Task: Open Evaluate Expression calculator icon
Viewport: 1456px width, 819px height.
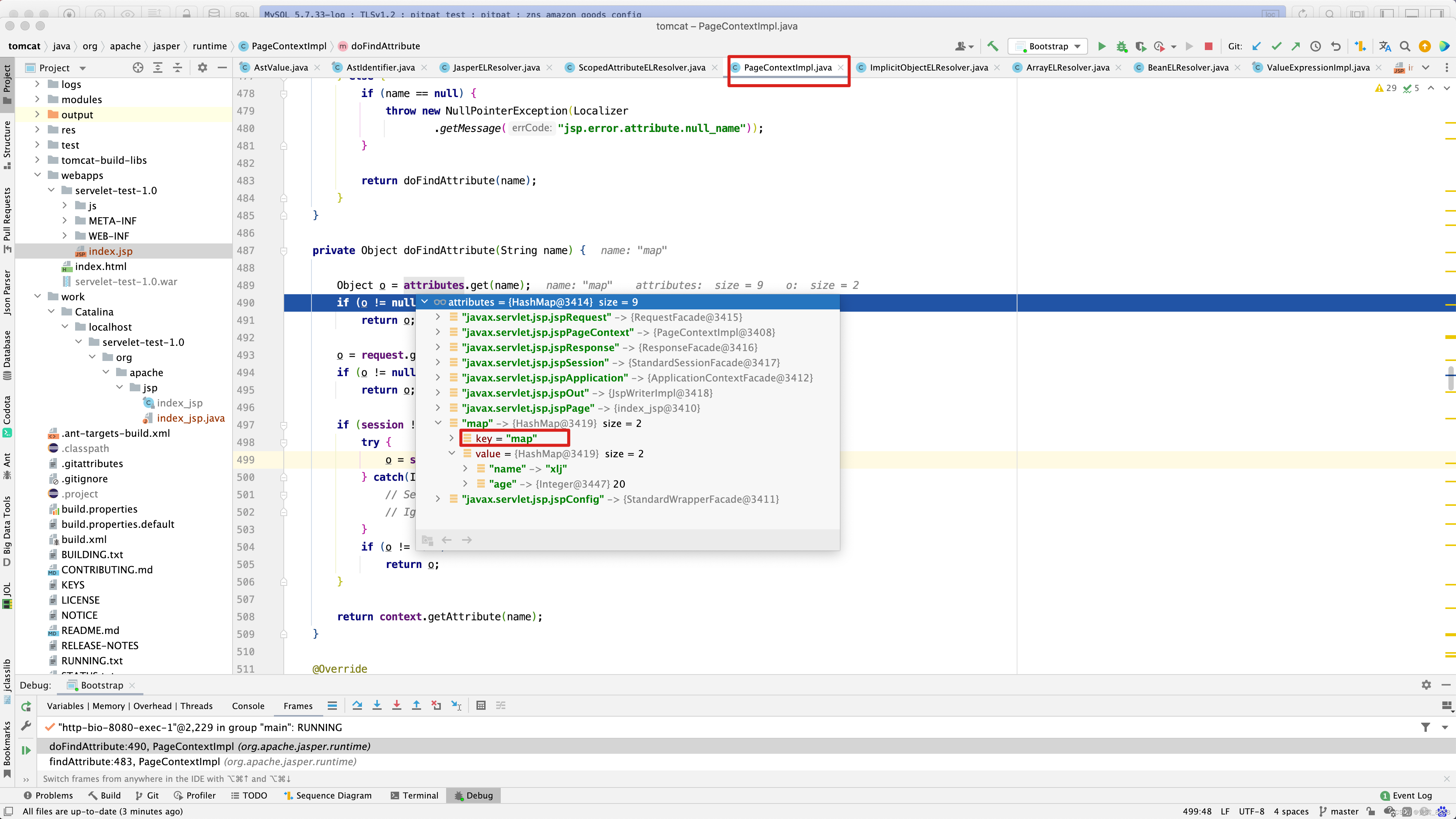Action: tap(481, 705)
